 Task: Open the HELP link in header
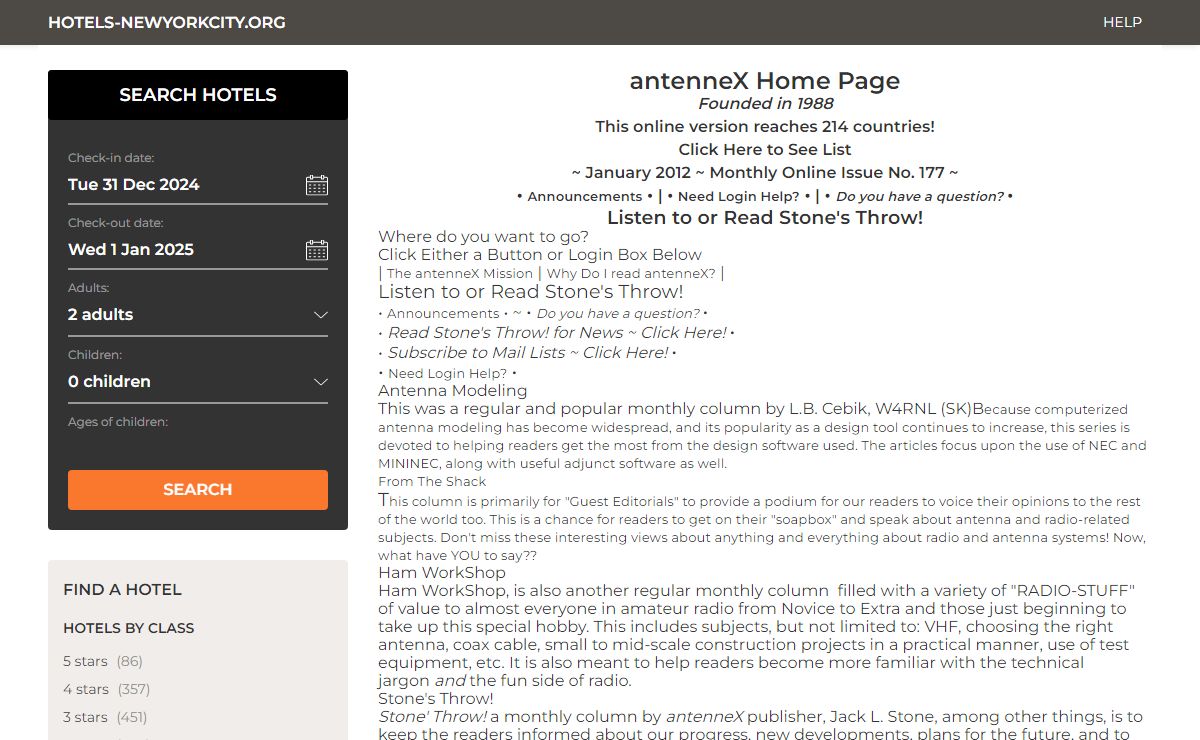point(1122,22)
